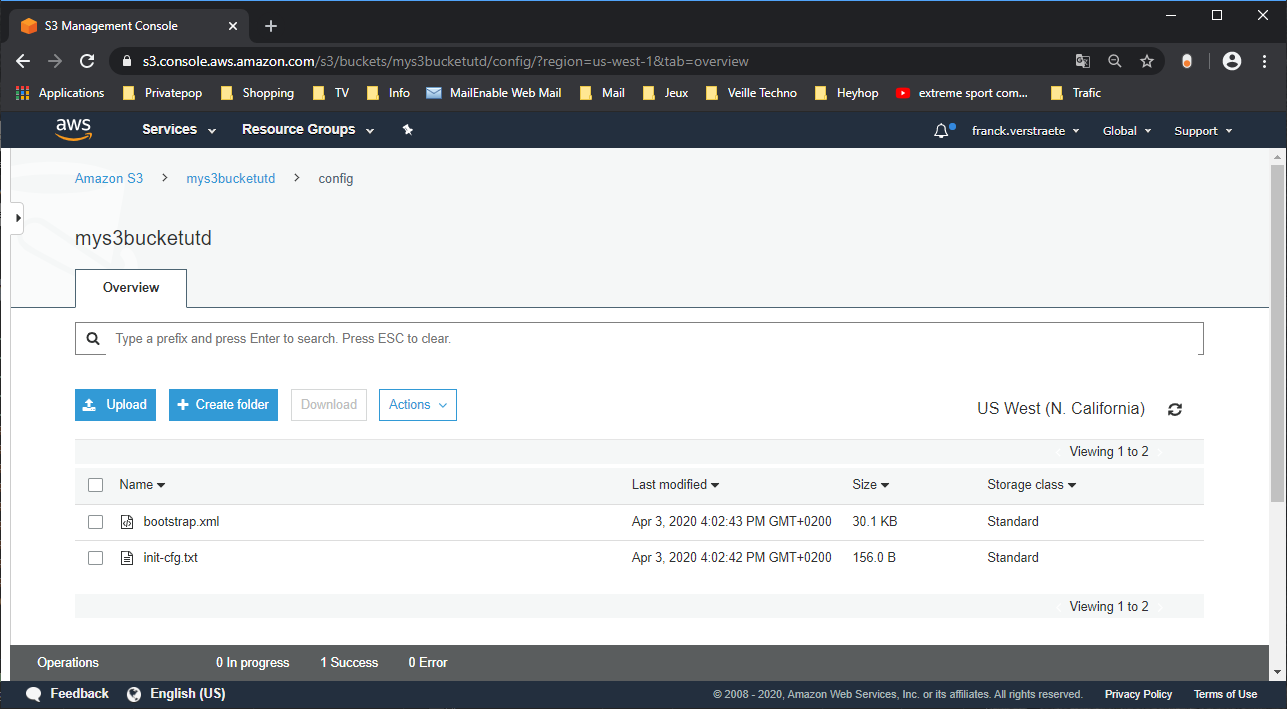Image resolution: width=1287 pixels, height=709 pixels.
Task: Click the English (US) language selector
Action: pyautogui.click(x=188, y=694)
